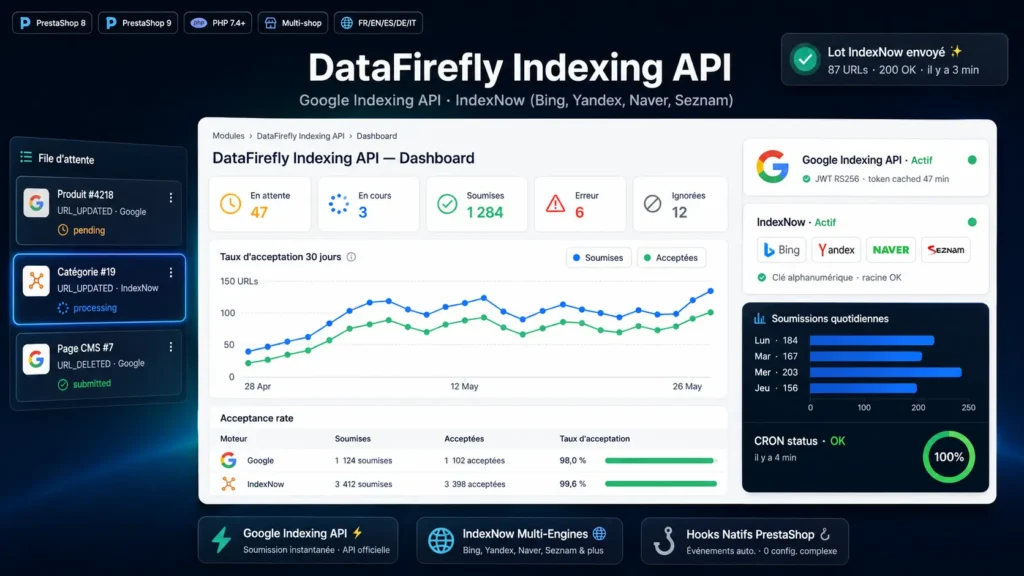The image size is (1024, 576).
Task: Click 'CRON status' label
Action: [x=786, y=441]
